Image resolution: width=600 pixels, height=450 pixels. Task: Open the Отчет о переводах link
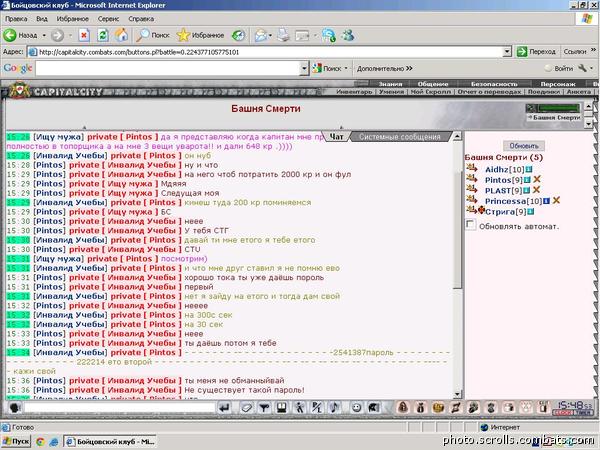pyautogui.click(x=489, y=92)
